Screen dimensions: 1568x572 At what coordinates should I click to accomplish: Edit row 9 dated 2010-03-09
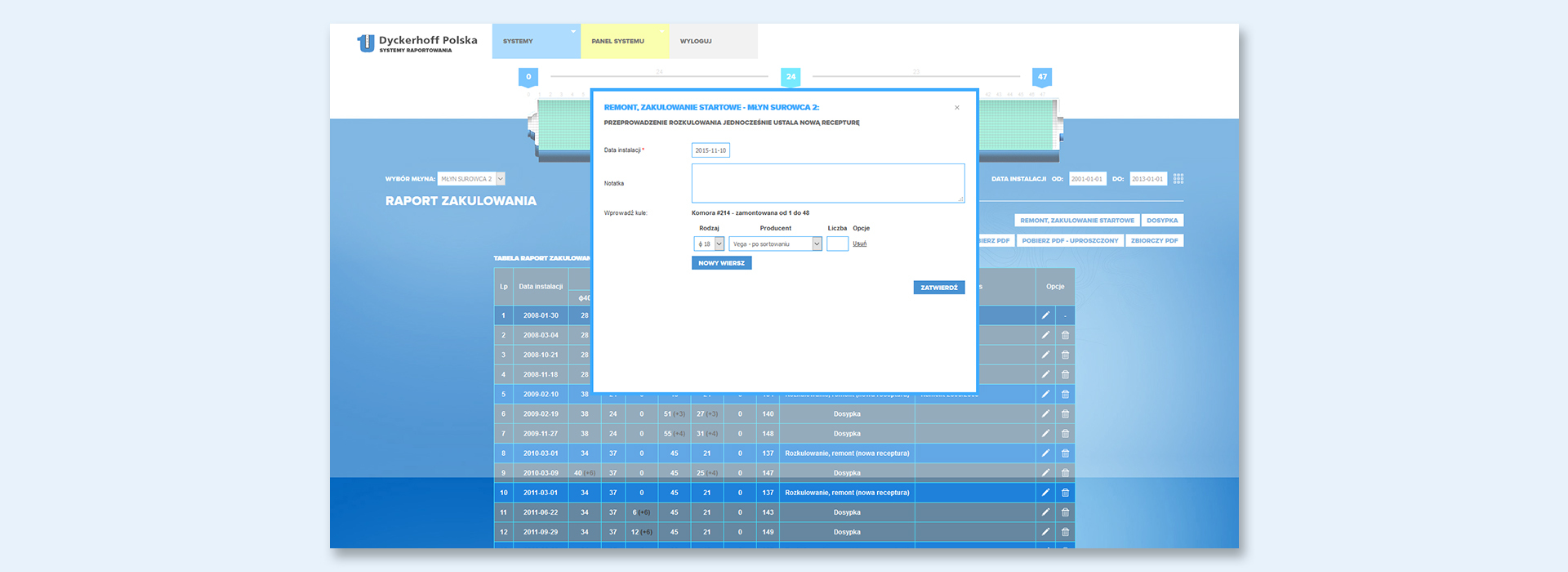click(x=1045, y=472)
